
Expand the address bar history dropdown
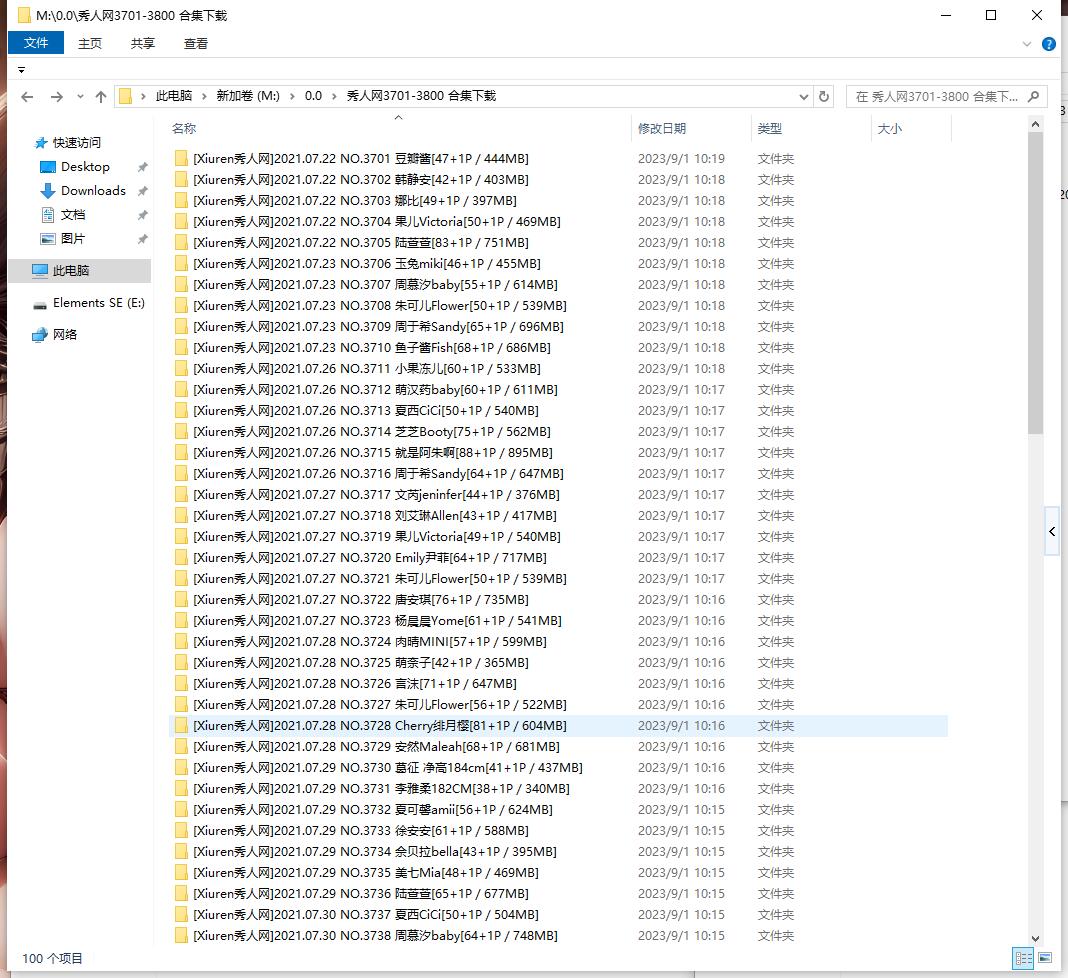[804, 97]
